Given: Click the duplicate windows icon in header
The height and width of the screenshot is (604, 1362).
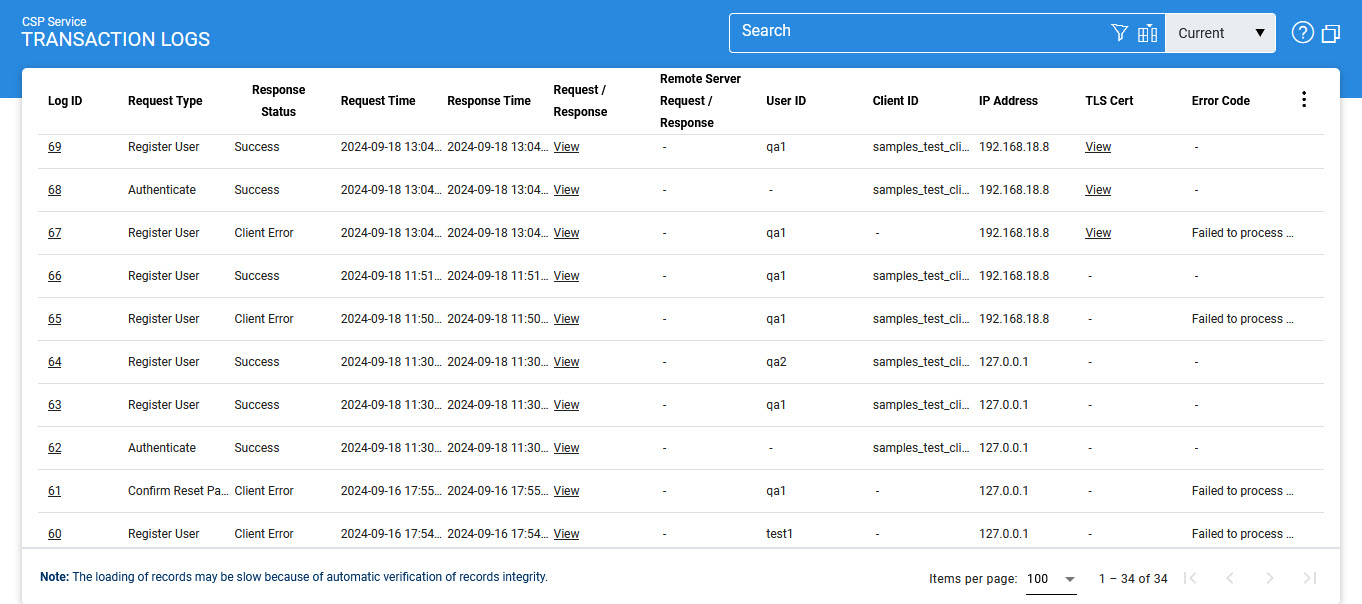Looking at the screenshot, I should coord(1330,33).
